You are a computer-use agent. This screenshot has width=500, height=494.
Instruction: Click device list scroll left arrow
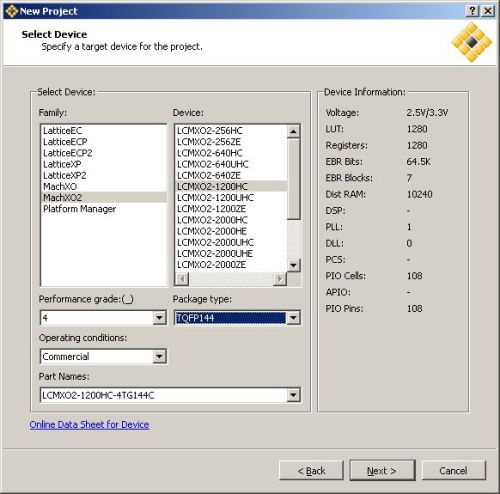(x=182, y=279)
